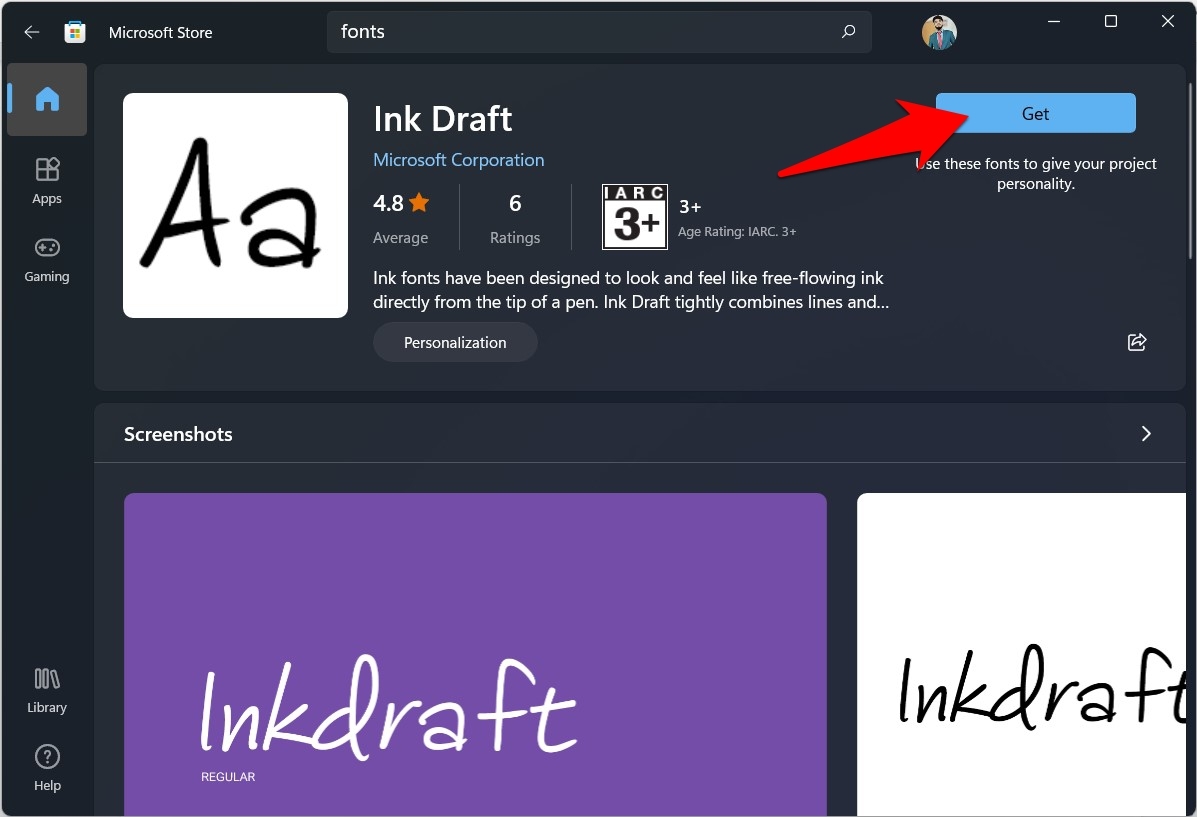1197x817 pixels.
Task: Share the Ink Draft app
Action: (1137, 342)
